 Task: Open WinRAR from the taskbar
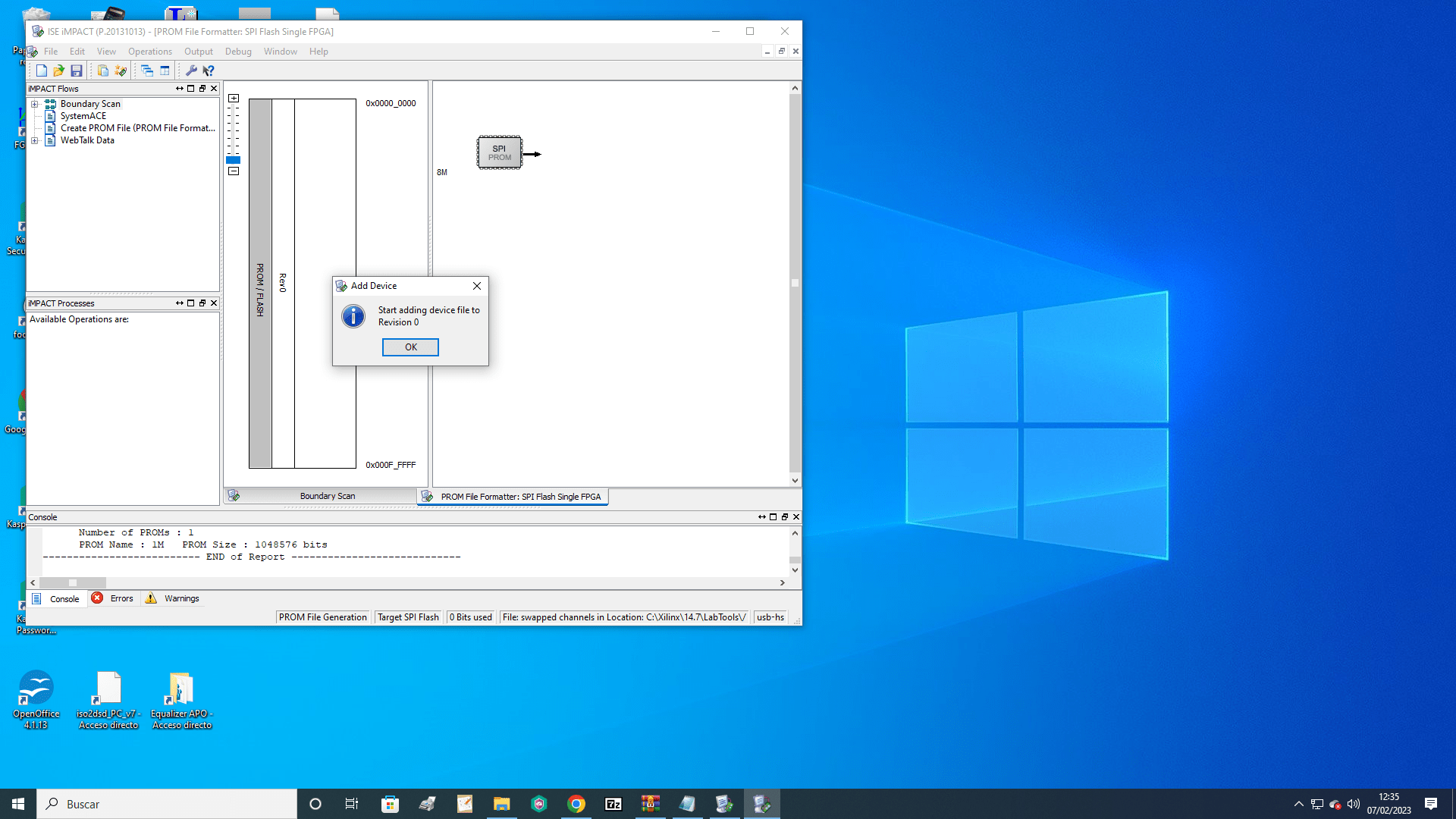pos(651,804)
